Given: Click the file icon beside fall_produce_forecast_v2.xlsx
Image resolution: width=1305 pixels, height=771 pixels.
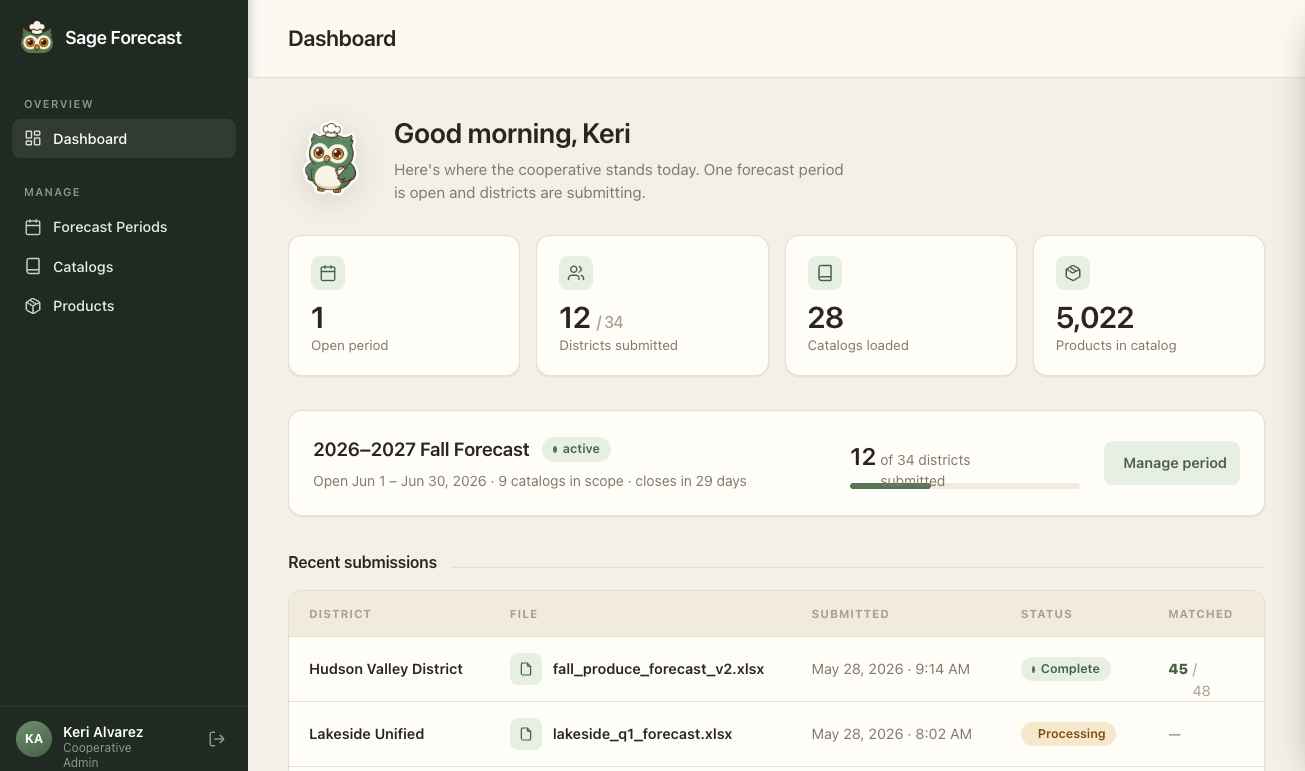Looking at the screenshot, I should 526,669.
